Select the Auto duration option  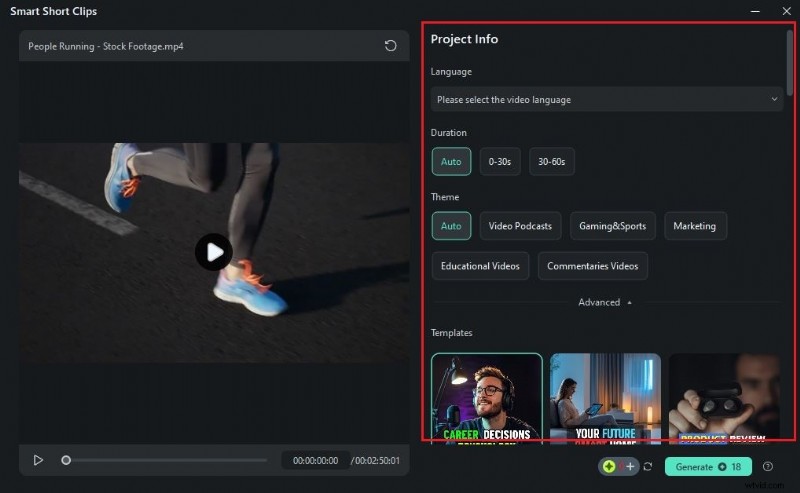pyautogui.click(x=451, y=162)
